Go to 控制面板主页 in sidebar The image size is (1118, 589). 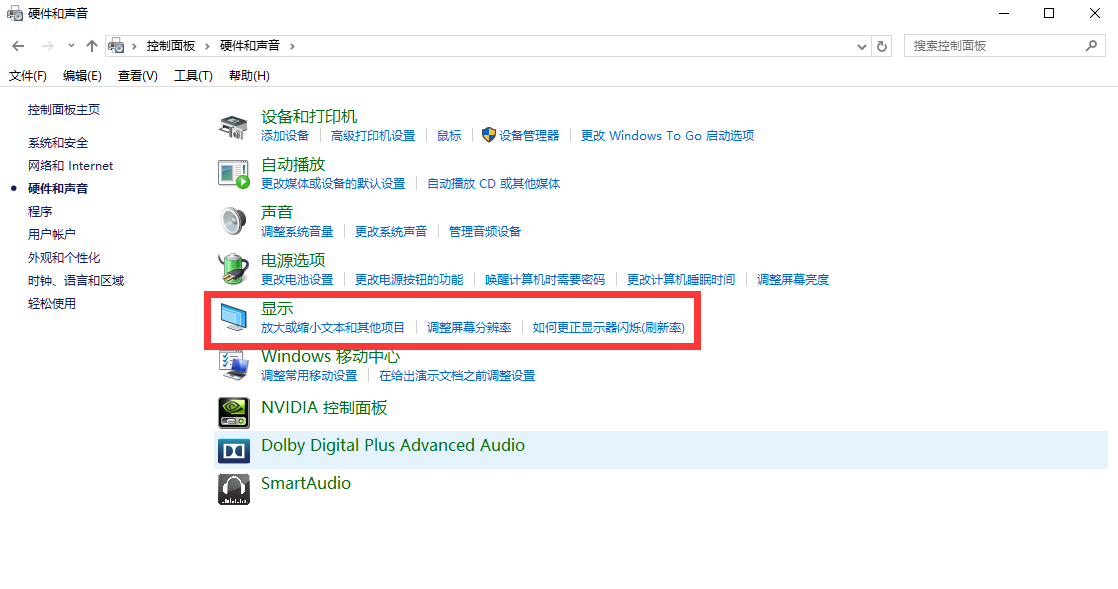coord(64,110)
